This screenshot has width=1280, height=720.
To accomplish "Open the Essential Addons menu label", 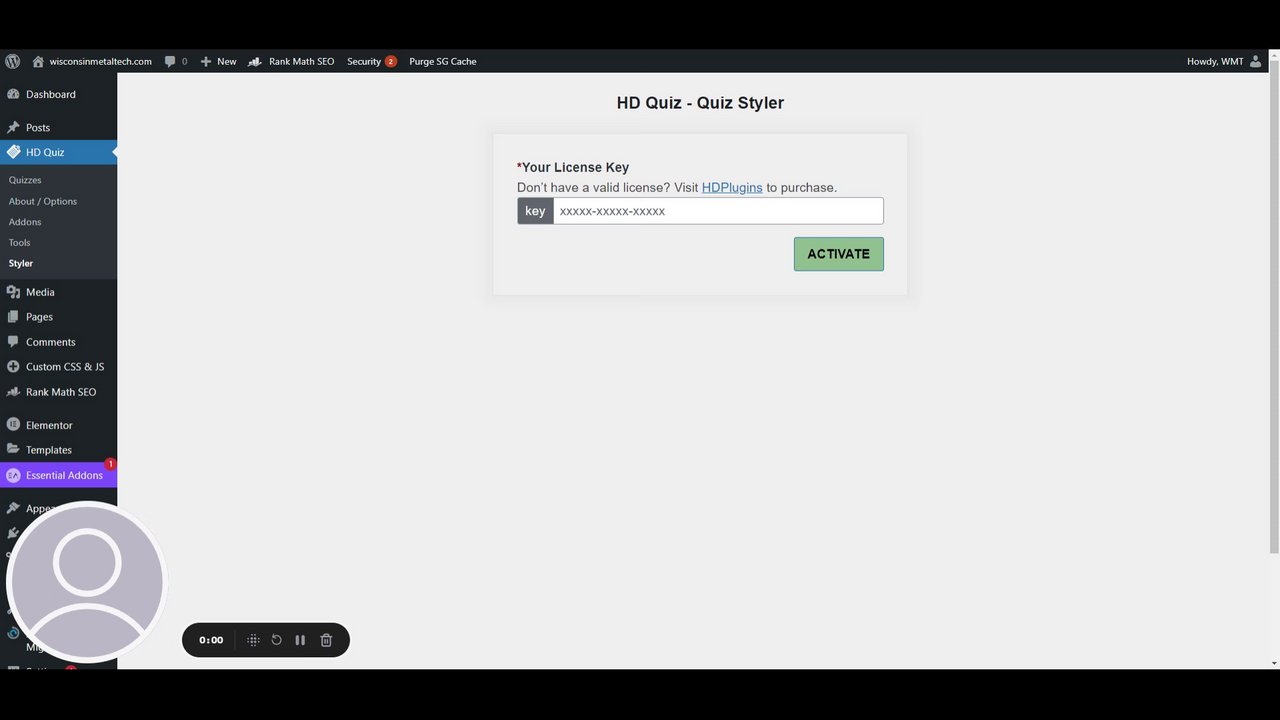I will coord(64,475).
